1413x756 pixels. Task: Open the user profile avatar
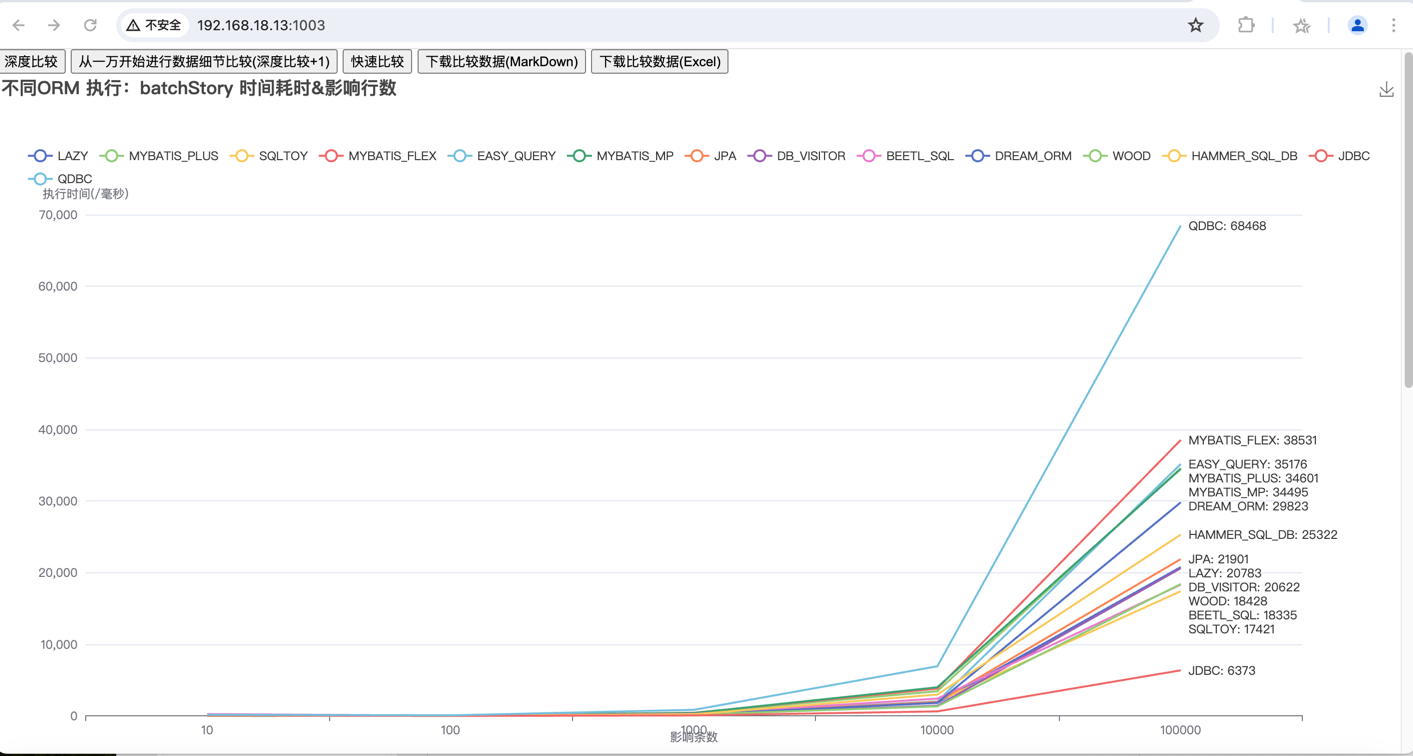pyautogui.click(x=1357, y=25)
